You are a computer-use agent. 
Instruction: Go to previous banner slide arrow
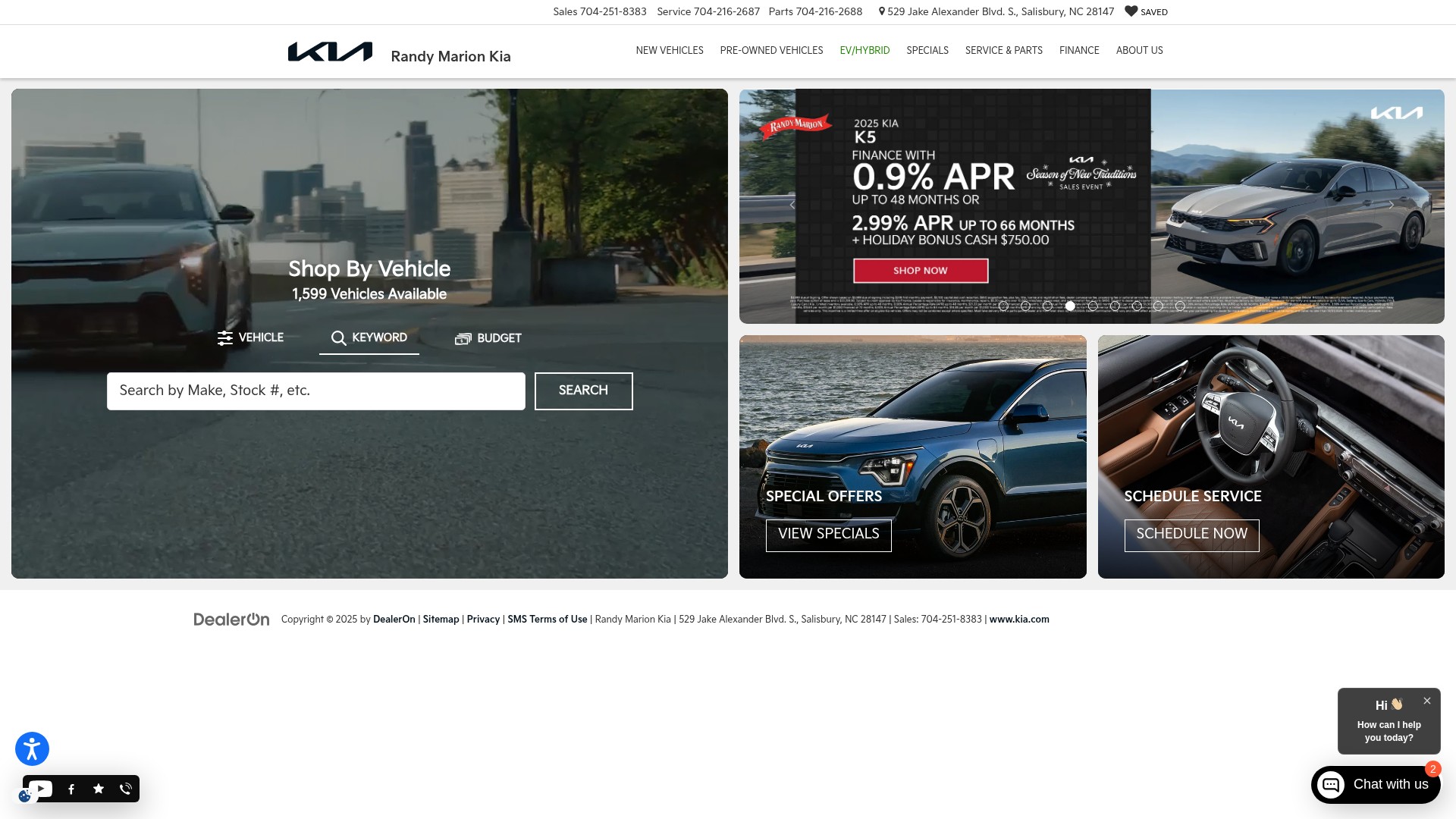[x=792, y=205]
